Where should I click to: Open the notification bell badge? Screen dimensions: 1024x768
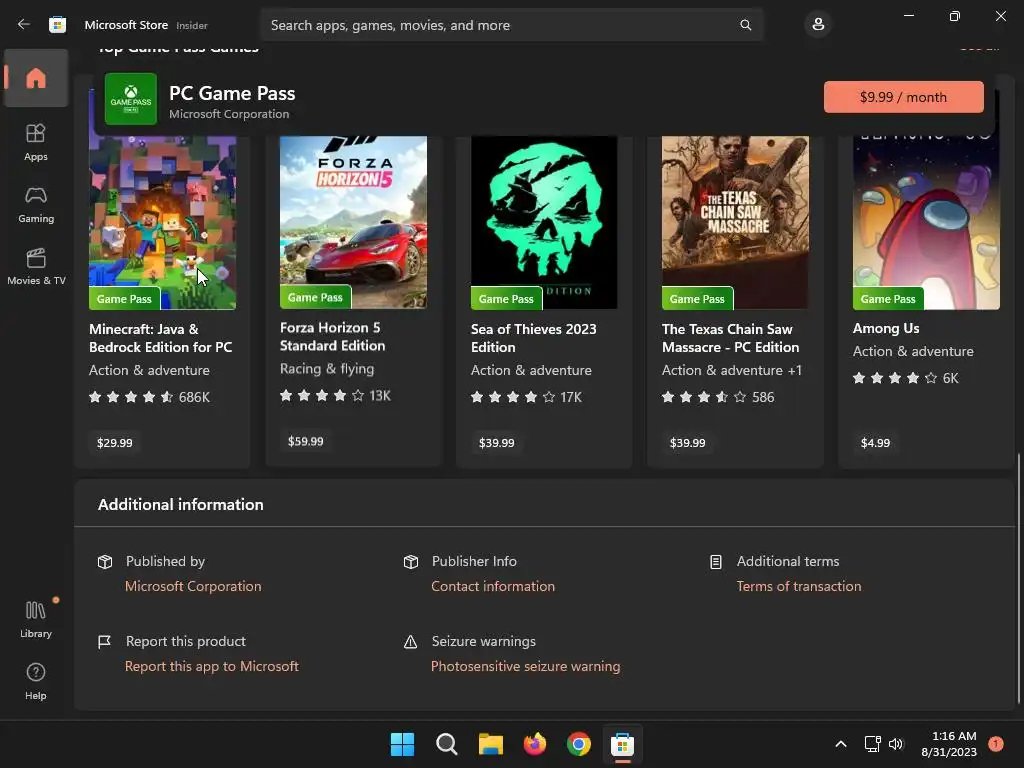point(996,744)
